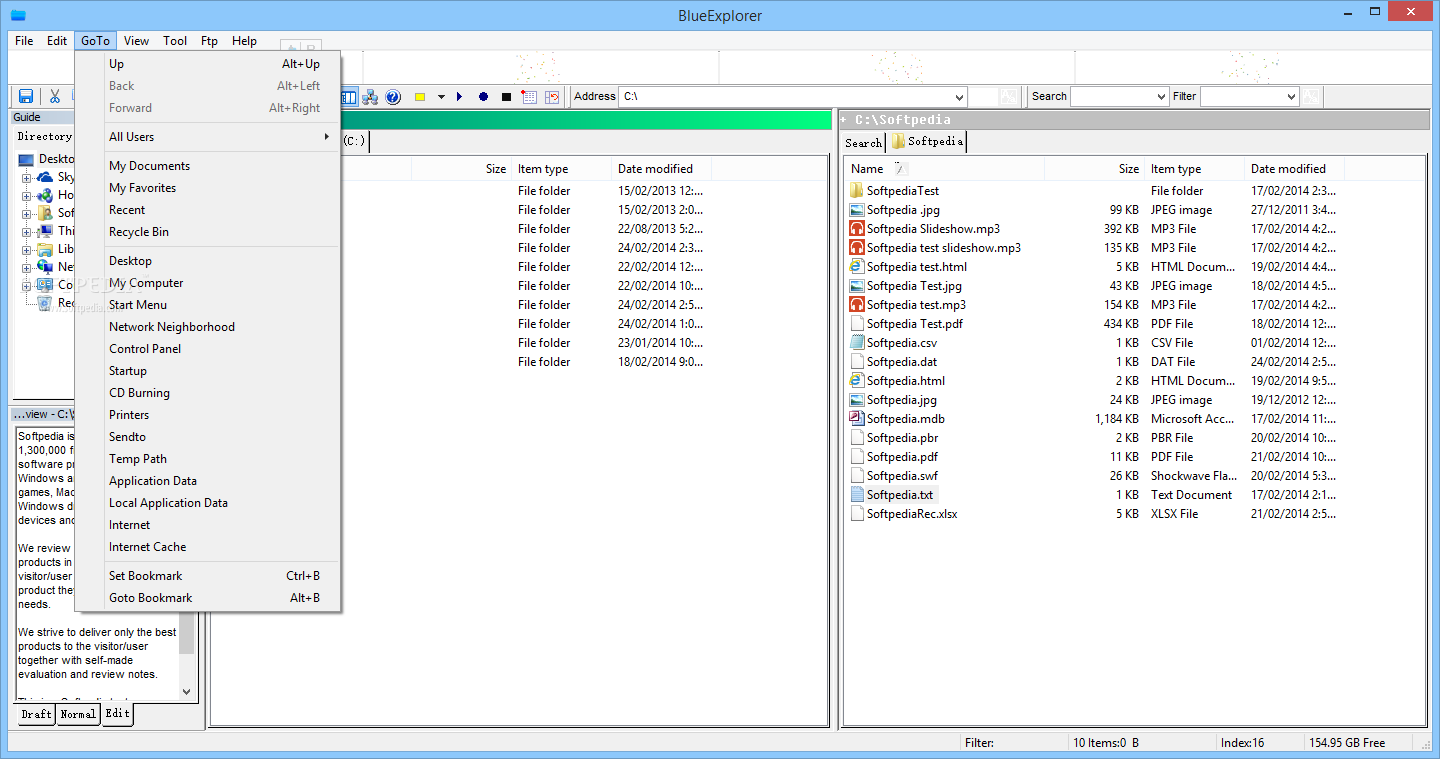Image resolution: width=1440 pixels, height=759 pixels.
Task: Click the spreadsheet icon of Softpedia.csv
Action: tap(856, 343)
